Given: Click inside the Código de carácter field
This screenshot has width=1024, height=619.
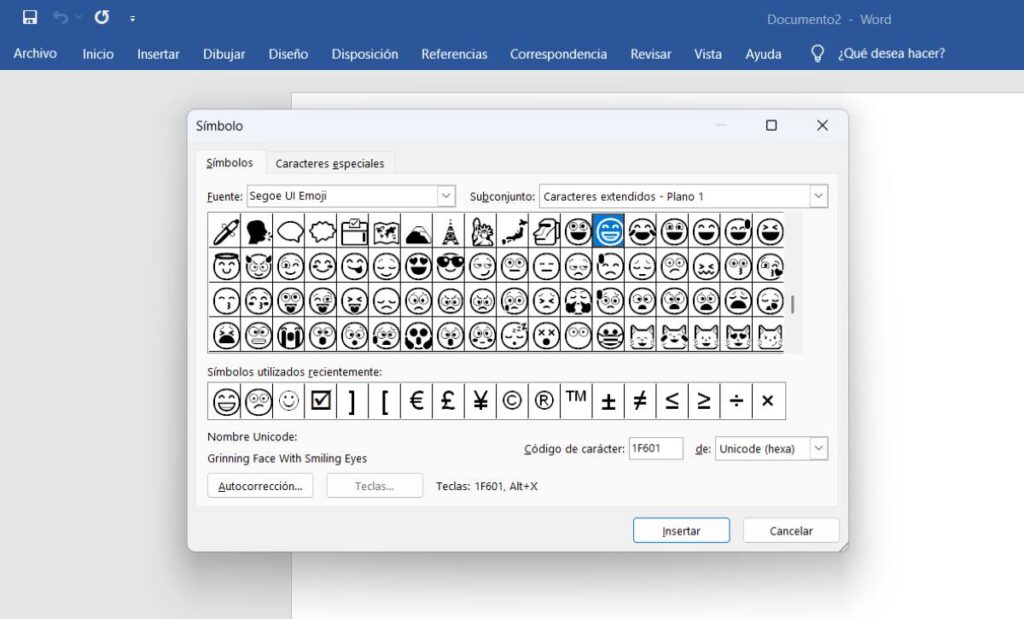Looking at the screenshot, I should pos(655,448).
